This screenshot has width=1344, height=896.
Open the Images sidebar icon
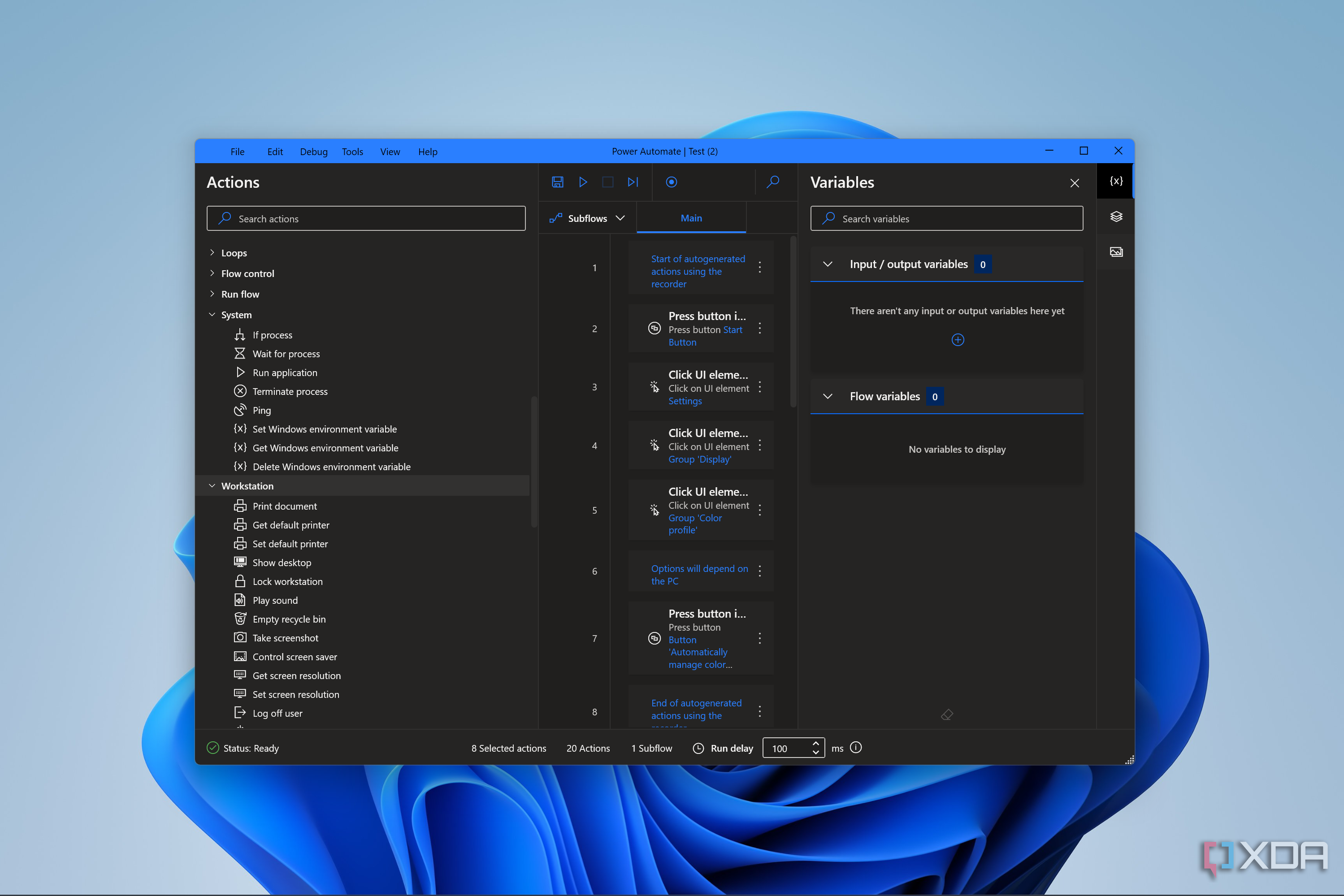[1115, 252]
